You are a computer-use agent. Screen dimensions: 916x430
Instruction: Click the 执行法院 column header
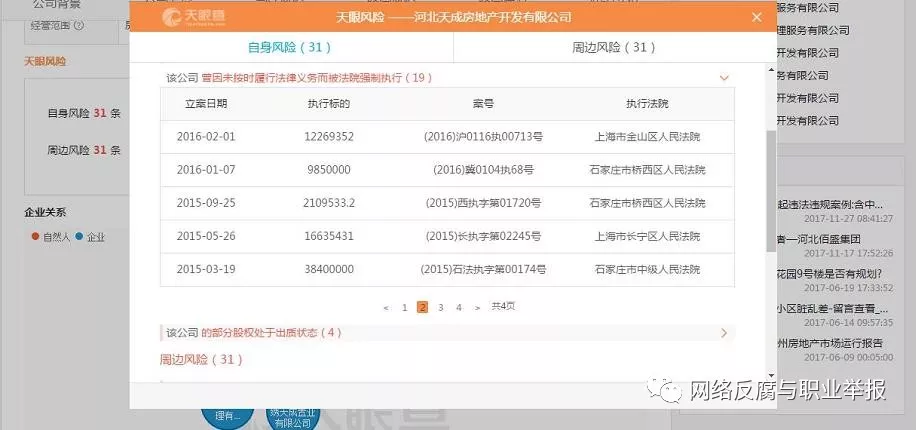(x=647, y=104)
